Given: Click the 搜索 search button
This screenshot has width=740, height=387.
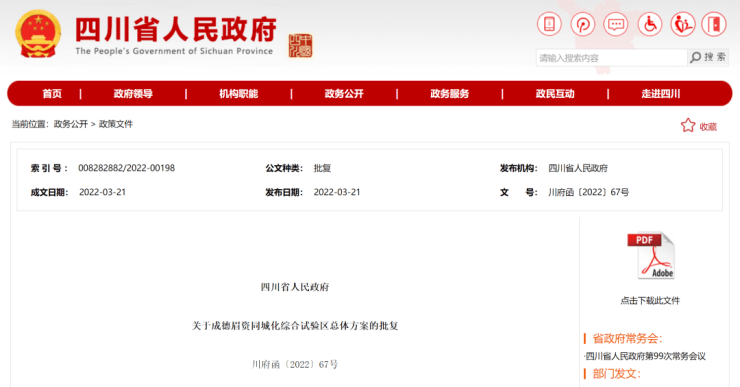Looking at the screenshot, I should pyautogui.click(x=708, y=58).
